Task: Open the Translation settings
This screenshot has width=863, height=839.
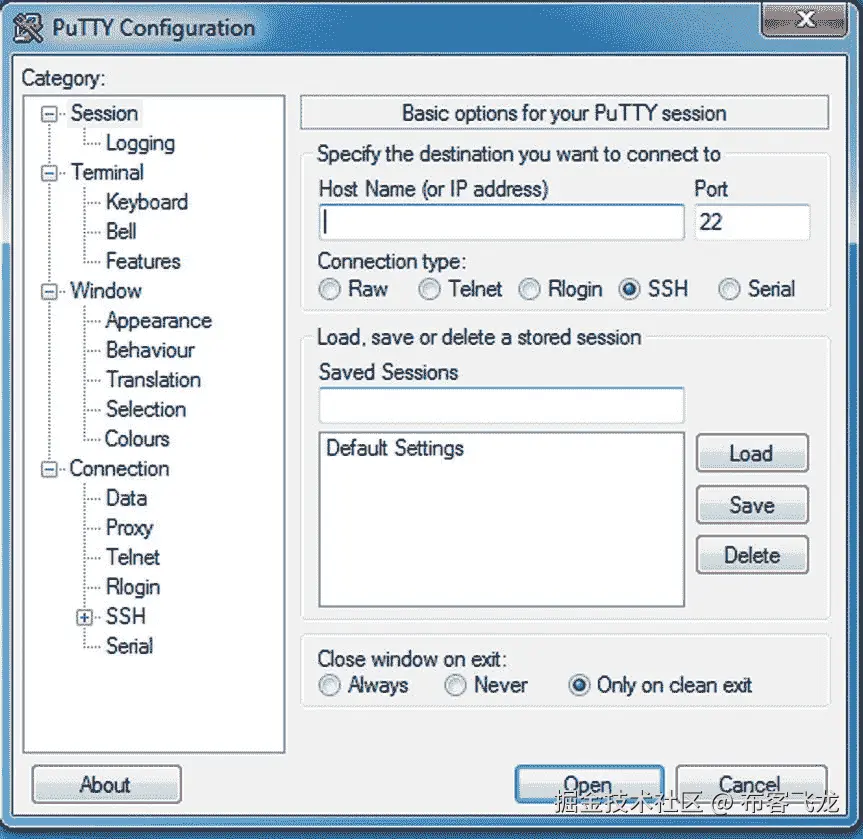Action: click(152, 380)
